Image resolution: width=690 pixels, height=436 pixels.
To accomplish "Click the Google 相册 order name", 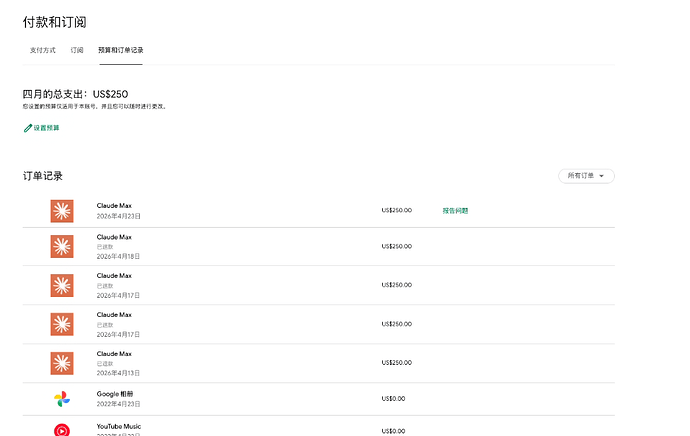I will pyautogui.click(x=115, y=394).
